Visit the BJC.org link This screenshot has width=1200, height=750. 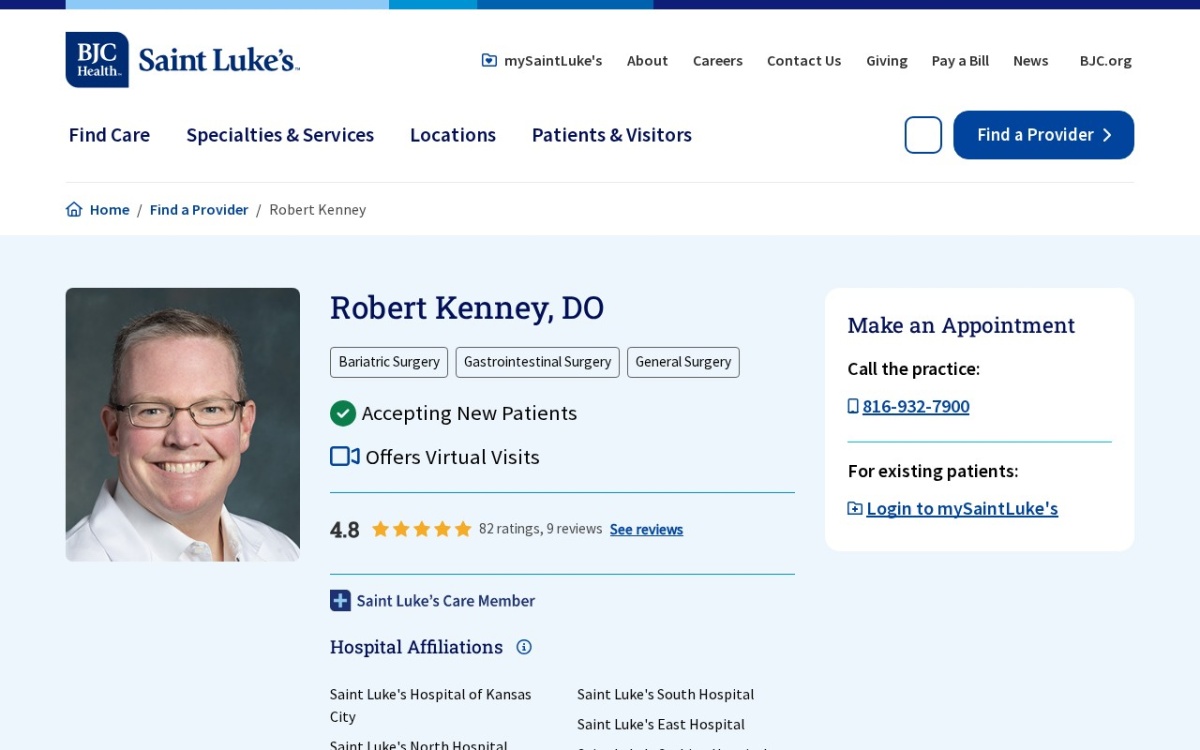point(1106,61)
